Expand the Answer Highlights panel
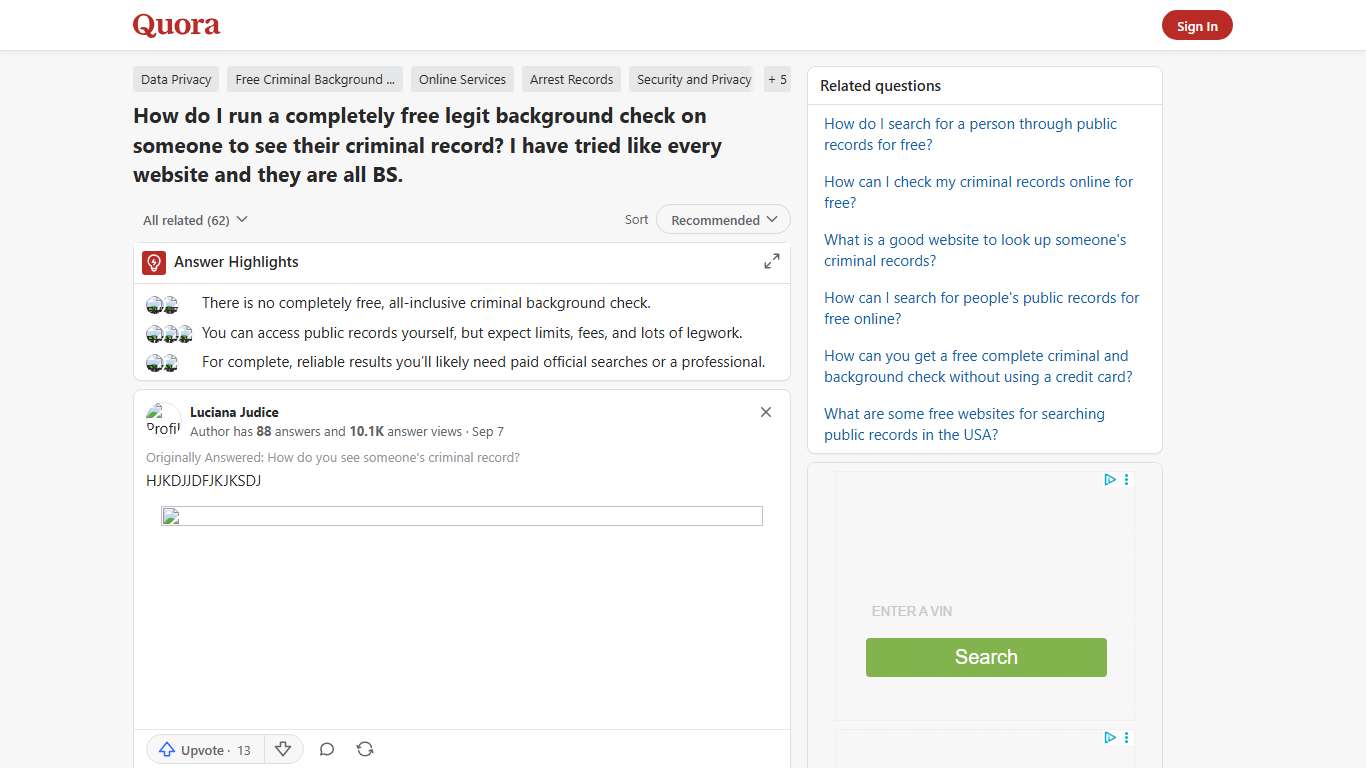This screenshot has width=1366, height=768. point(771,260)
